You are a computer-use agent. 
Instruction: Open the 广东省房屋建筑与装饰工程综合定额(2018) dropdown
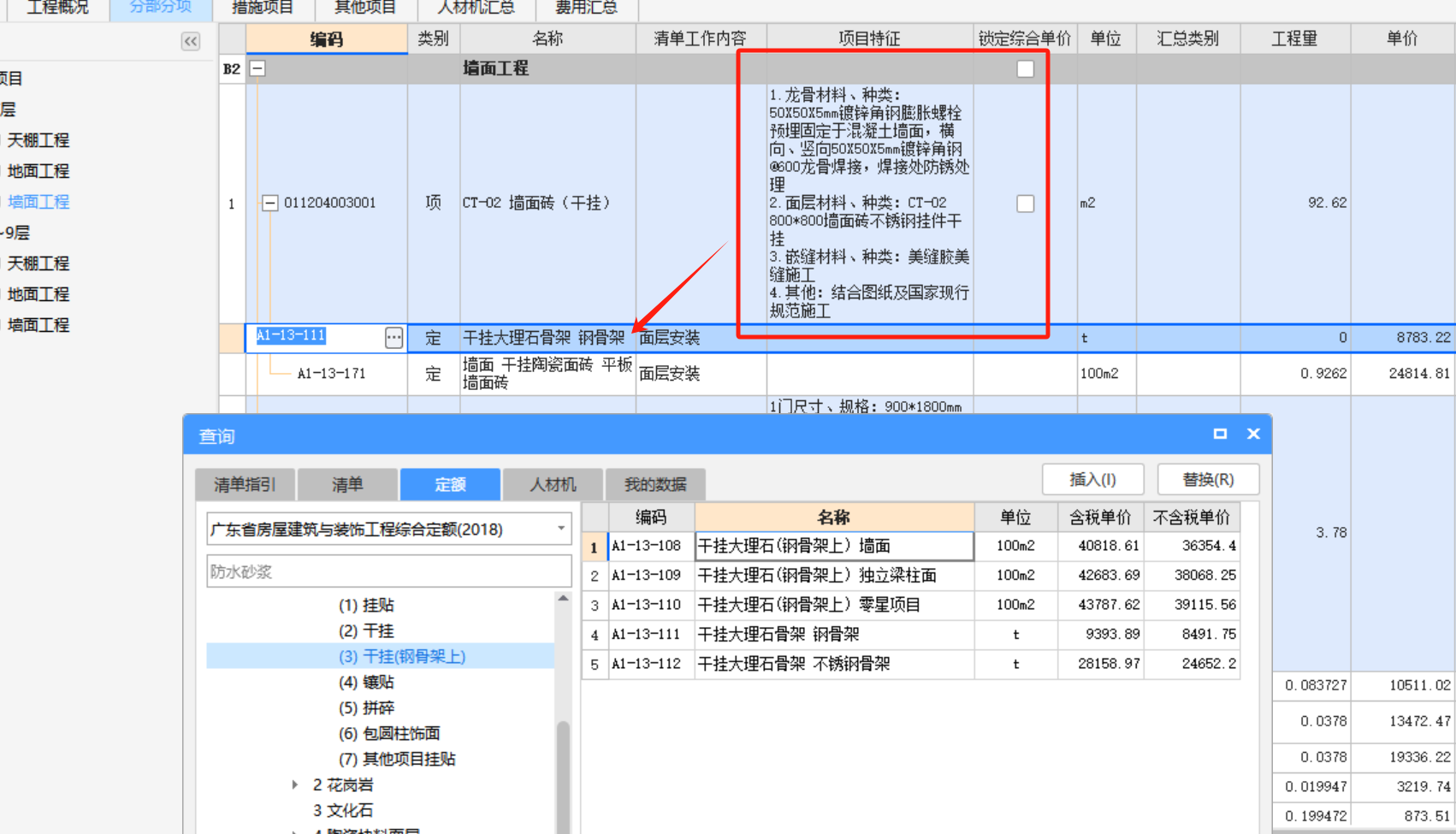(x=561, y=529)
